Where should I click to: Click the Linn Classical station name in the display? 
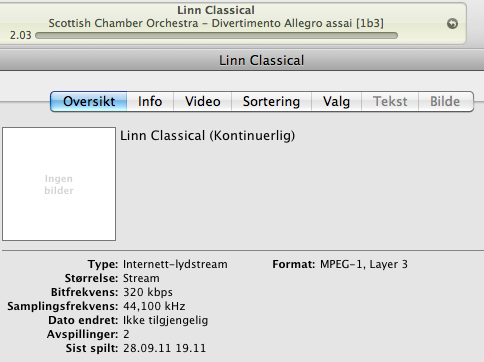pos(216,10)
